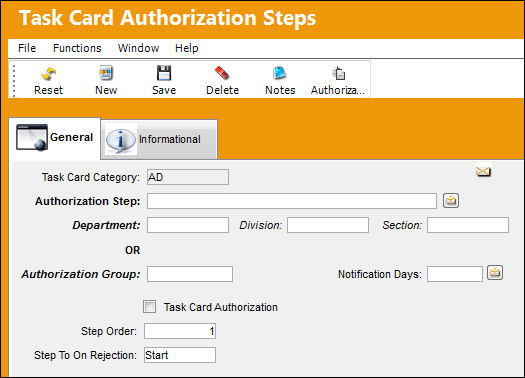The image size is (525, 378).
Task: Click the Department input field
Action: pos(188,225)
